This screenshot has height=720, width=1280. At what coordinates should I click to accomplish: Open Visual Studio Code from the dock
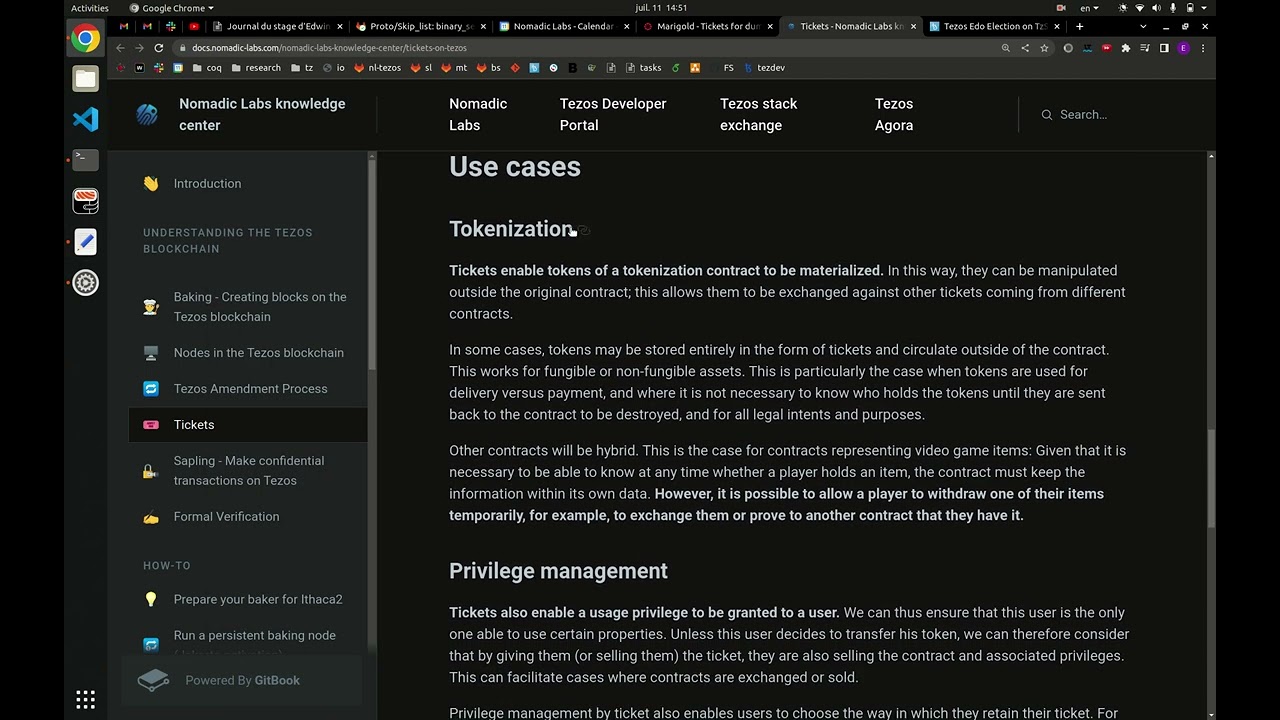pyautogui.click(x=86, y=119)
